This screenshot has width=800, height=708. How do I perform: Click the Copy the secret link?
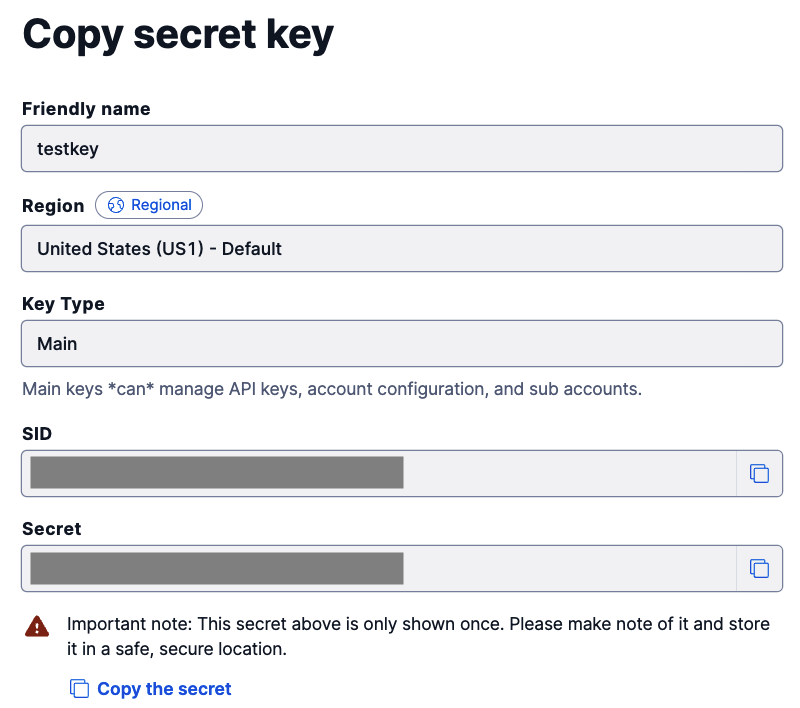click(x=164, y=688)
